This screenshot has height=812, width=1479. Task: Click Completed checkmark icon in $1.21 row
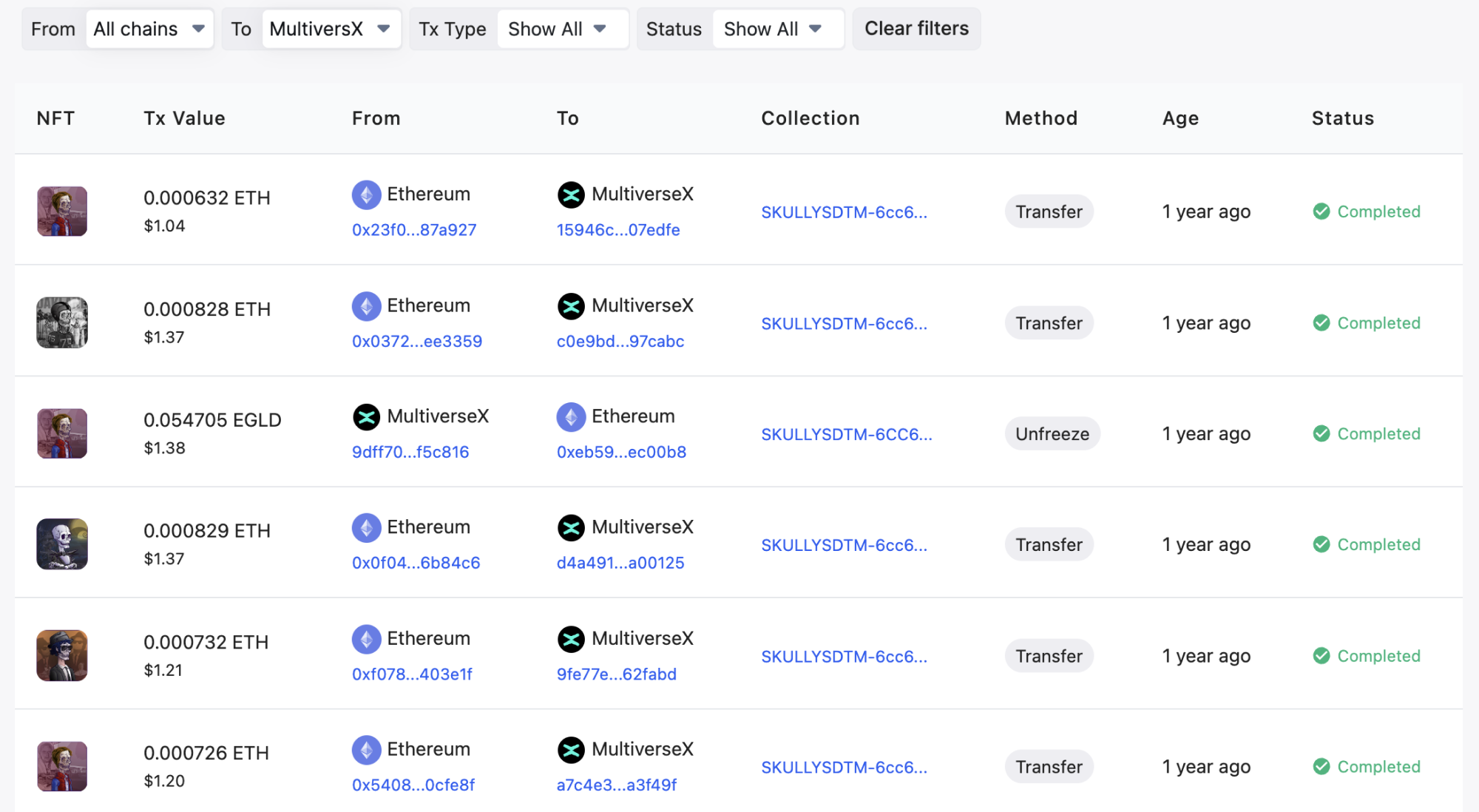click(1321, 656)
